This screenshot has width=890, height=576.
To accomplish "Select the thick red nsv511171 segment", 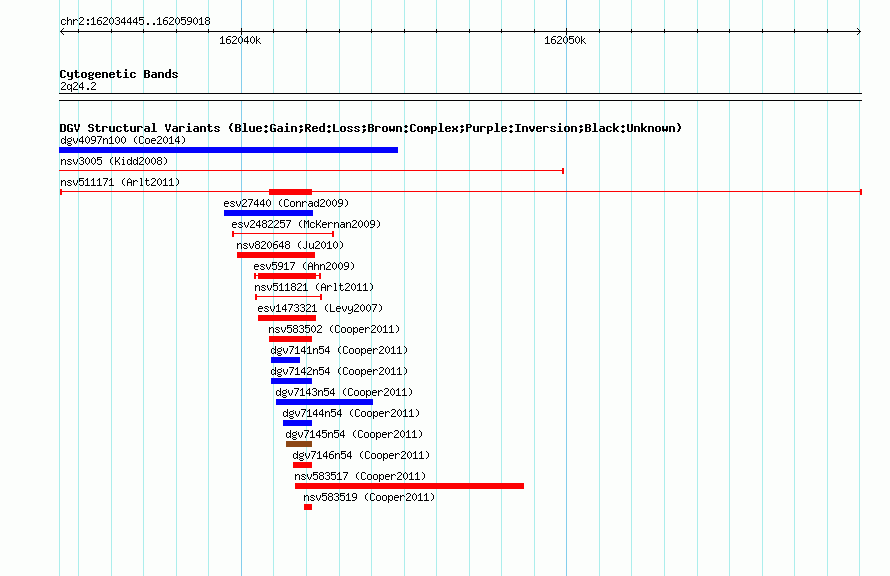I will 291,192.
